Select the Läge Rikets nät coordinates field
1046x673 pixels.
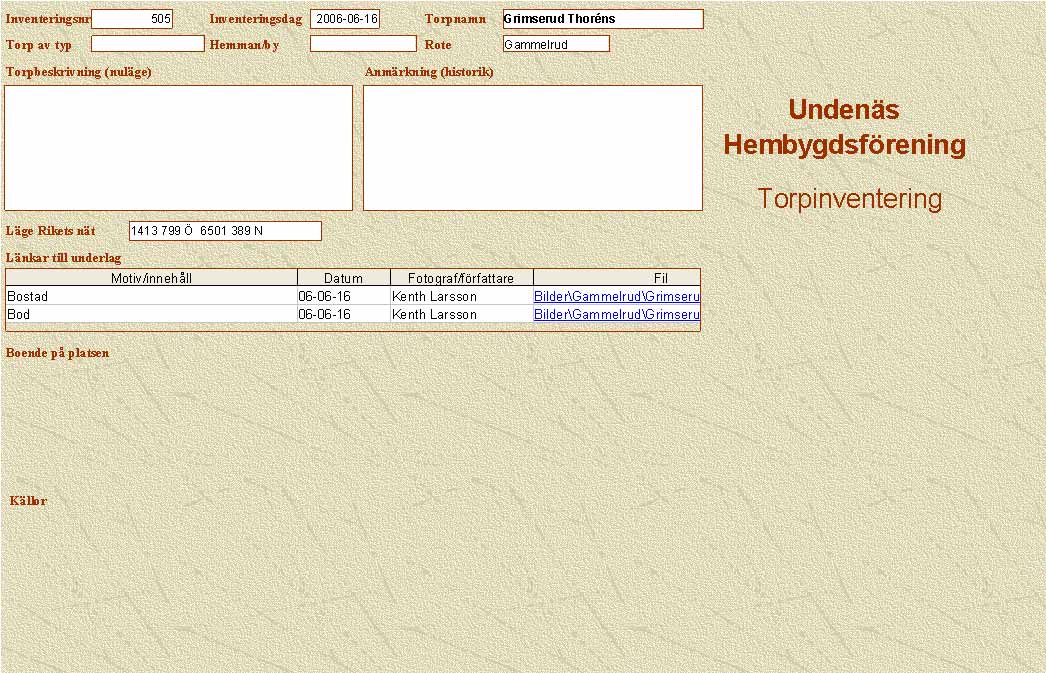tap(225, 231)
